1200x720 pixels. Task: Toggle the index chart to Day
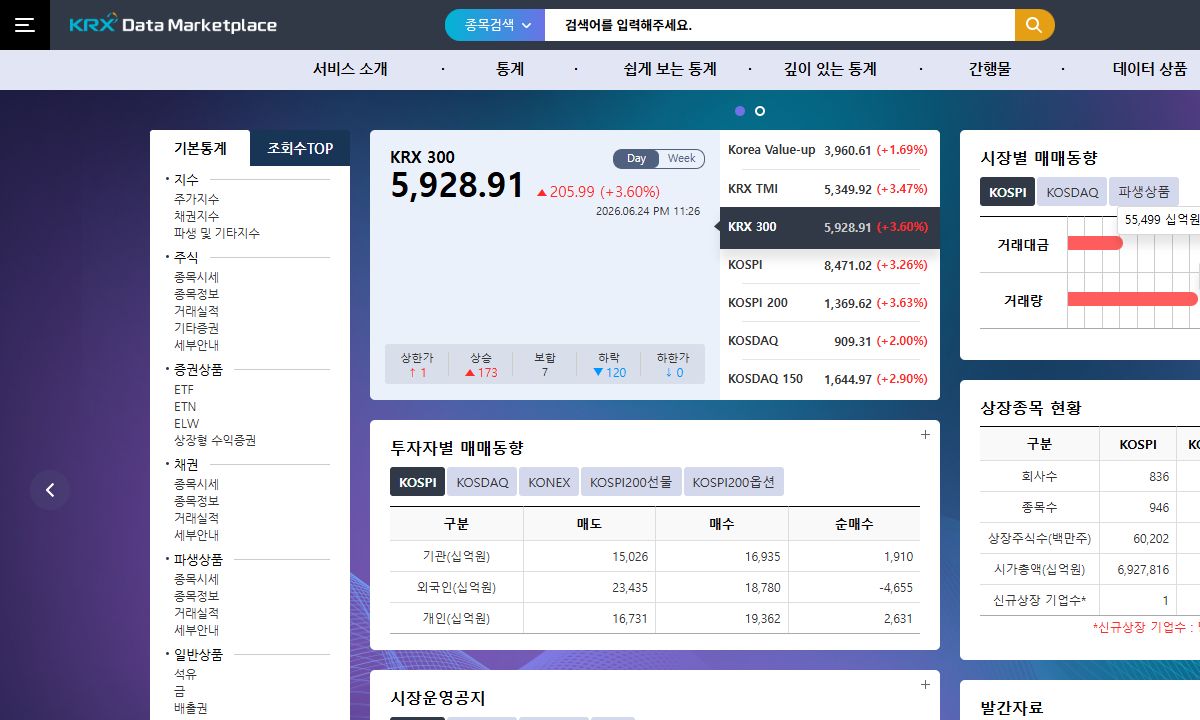(637, 158)
